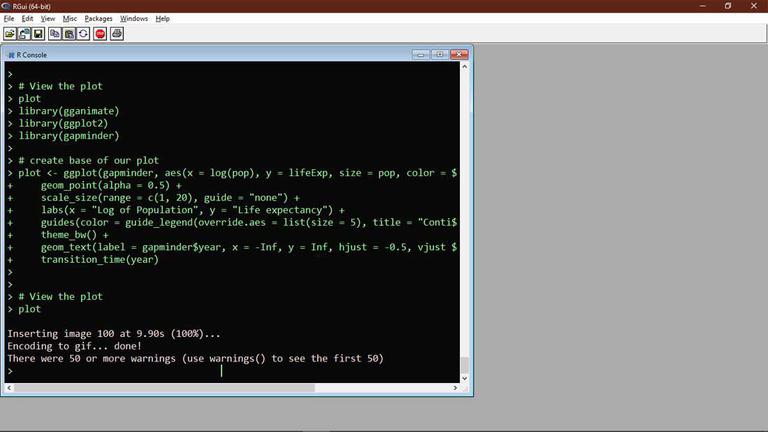Click the console vertical scrollbar down arrow
768x432 pixels.
tap(464, 378)
